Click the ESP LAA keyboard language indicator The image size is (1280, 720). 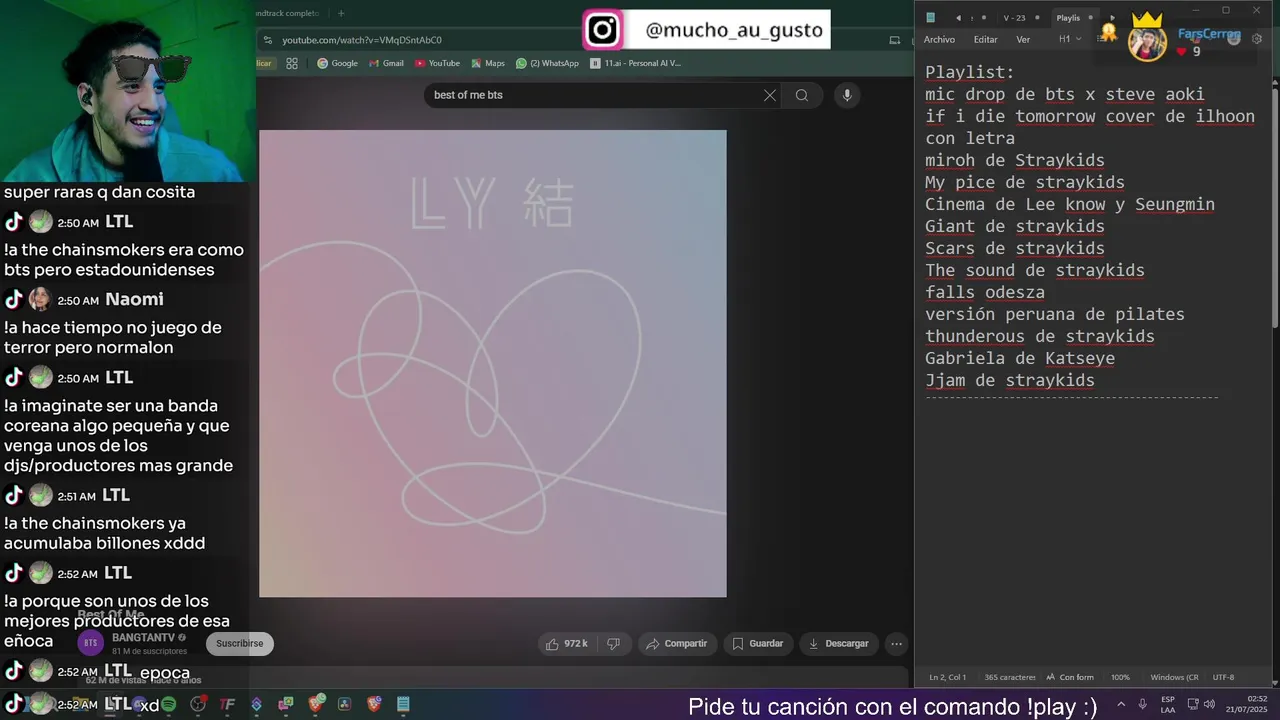pos(1168,704)
